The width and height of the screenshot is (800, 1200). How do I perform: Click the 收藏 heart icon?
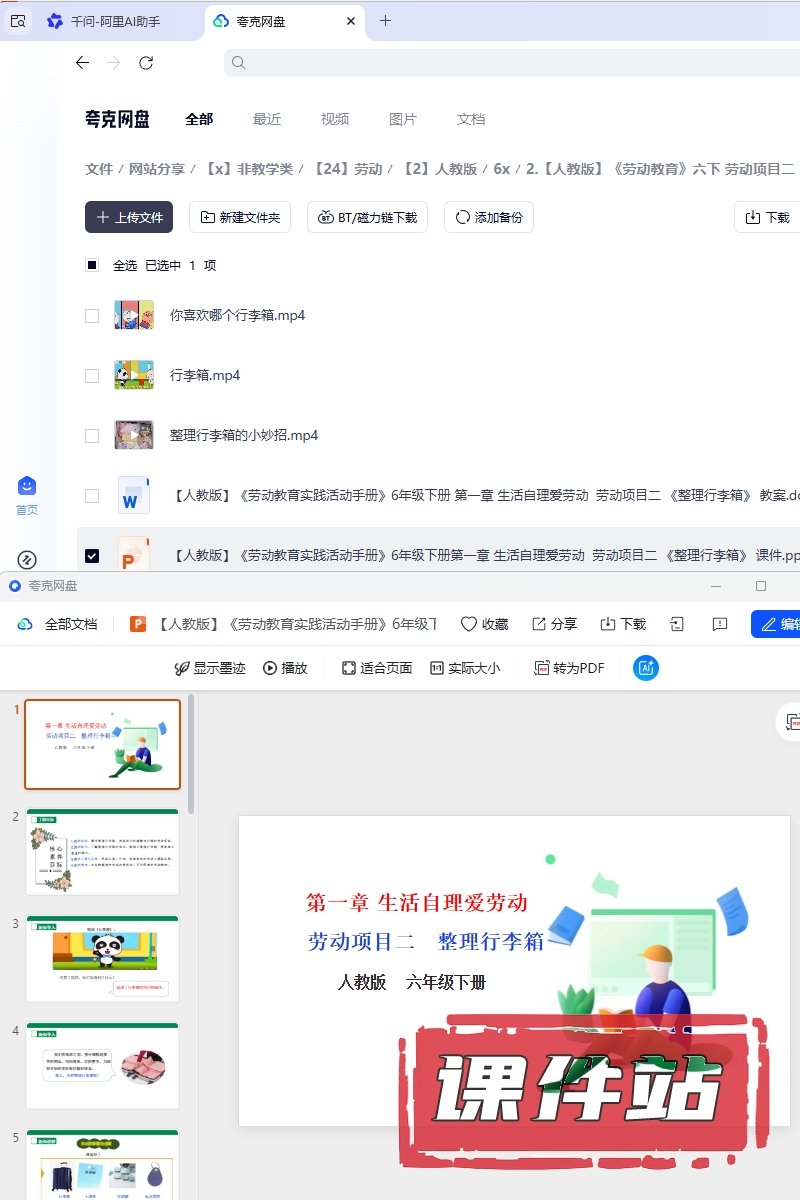pyautogui.click(x=484, y=624)
